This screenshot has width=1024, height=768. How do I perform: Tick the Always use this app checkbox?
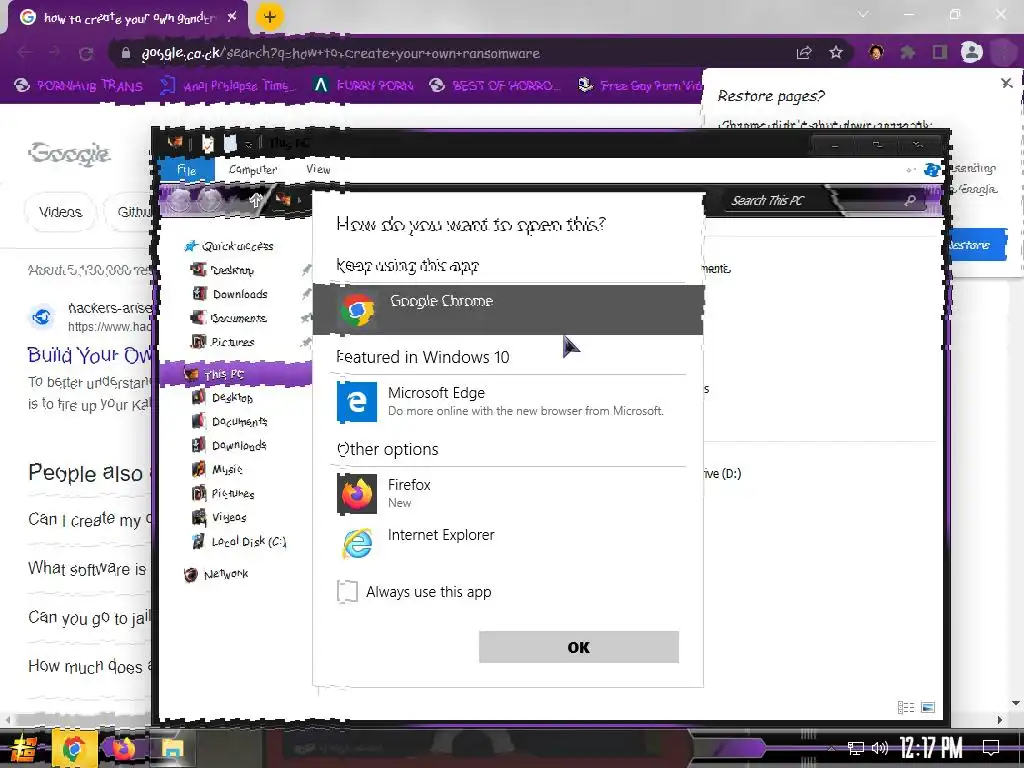pyautogui.click(x=347, y=592)
